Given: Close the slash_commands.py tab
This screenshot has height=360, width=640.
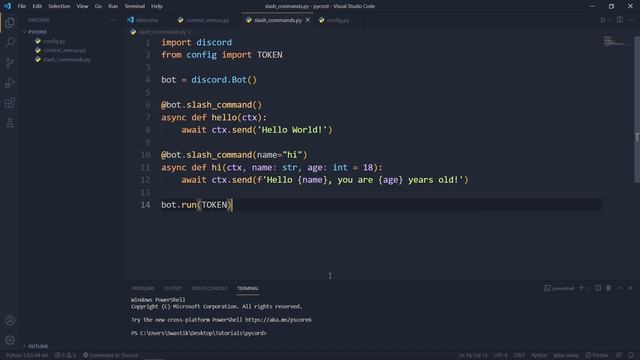Looking at the screenshot, I should [x=308, y=20].
